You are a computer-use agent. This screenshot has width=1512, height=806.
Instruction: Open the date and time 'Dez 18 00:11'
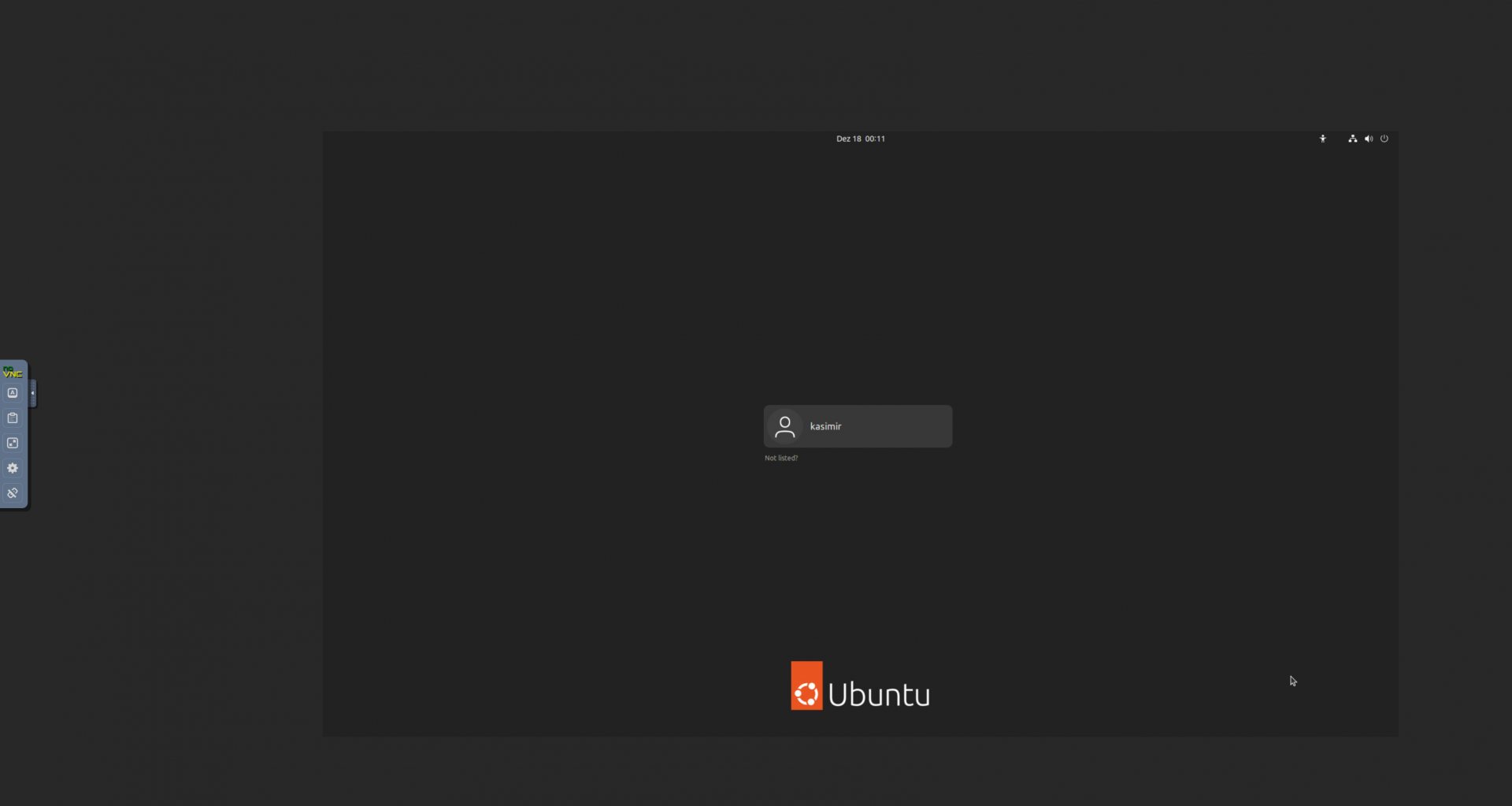(861, 139)
